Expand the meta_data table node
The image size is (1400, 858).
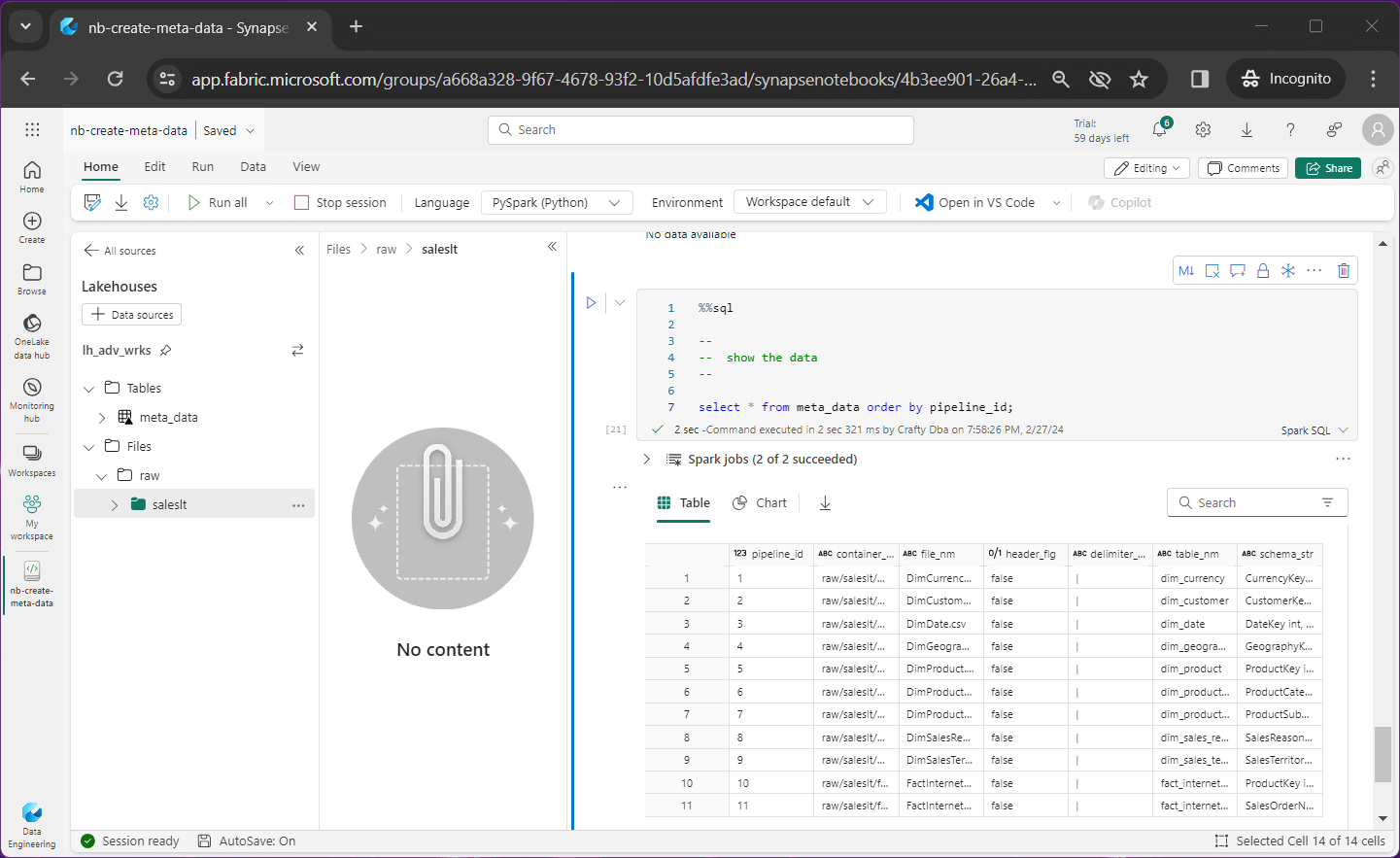coord(102,418)
